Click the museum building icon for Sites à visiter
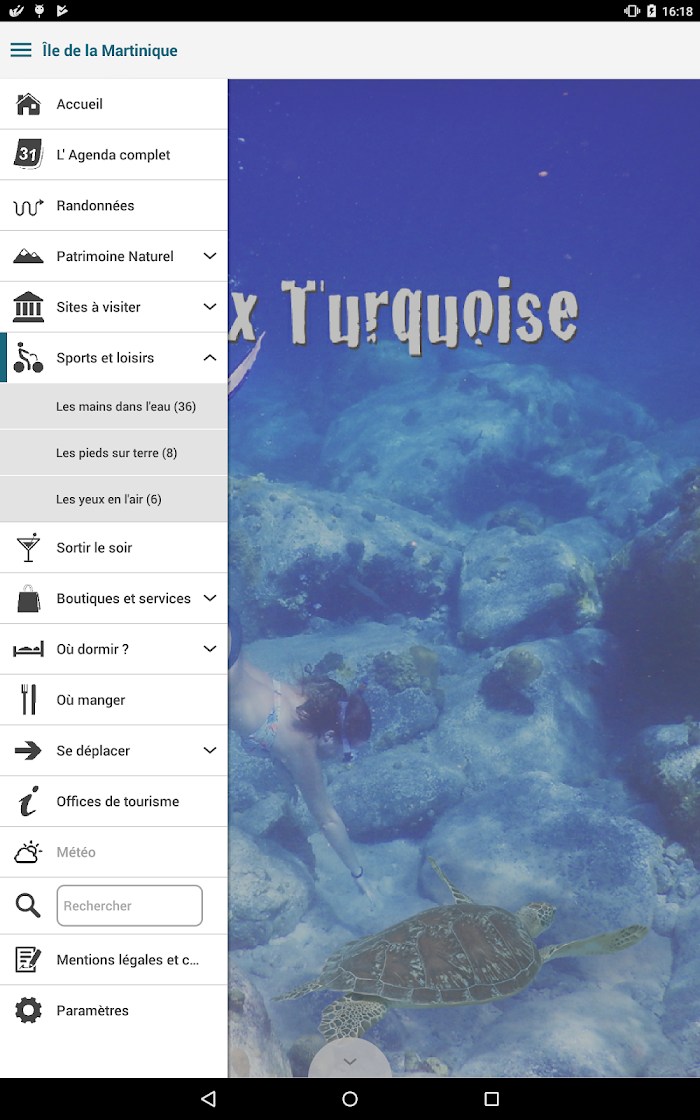This screenshot has width=700, height=1120. tap(28, 306)
